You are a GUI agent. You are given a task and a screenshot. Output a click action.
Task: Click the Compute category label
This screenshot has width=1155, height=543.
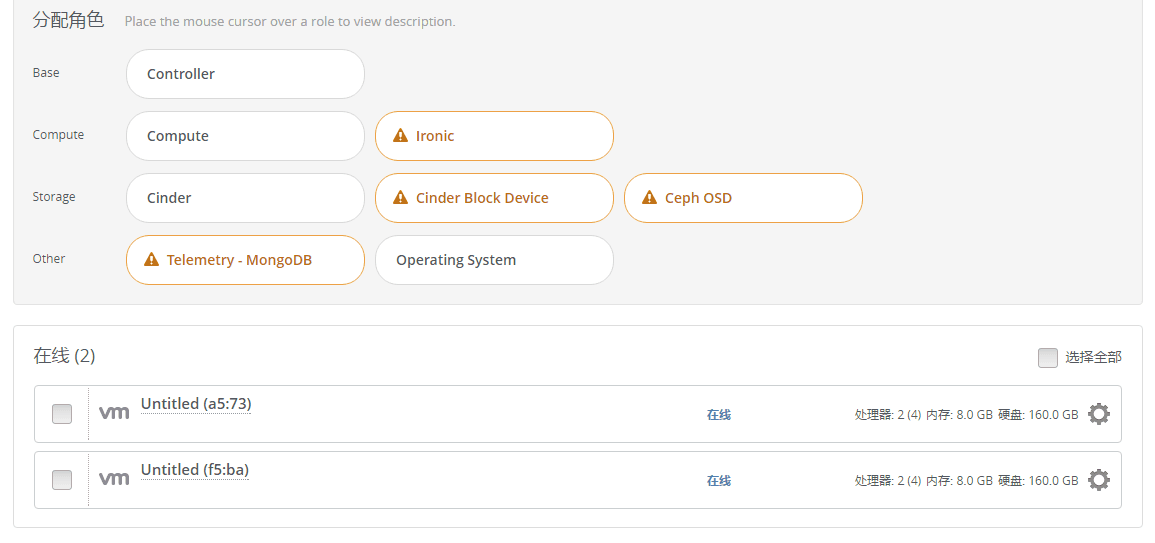[58, 135]
